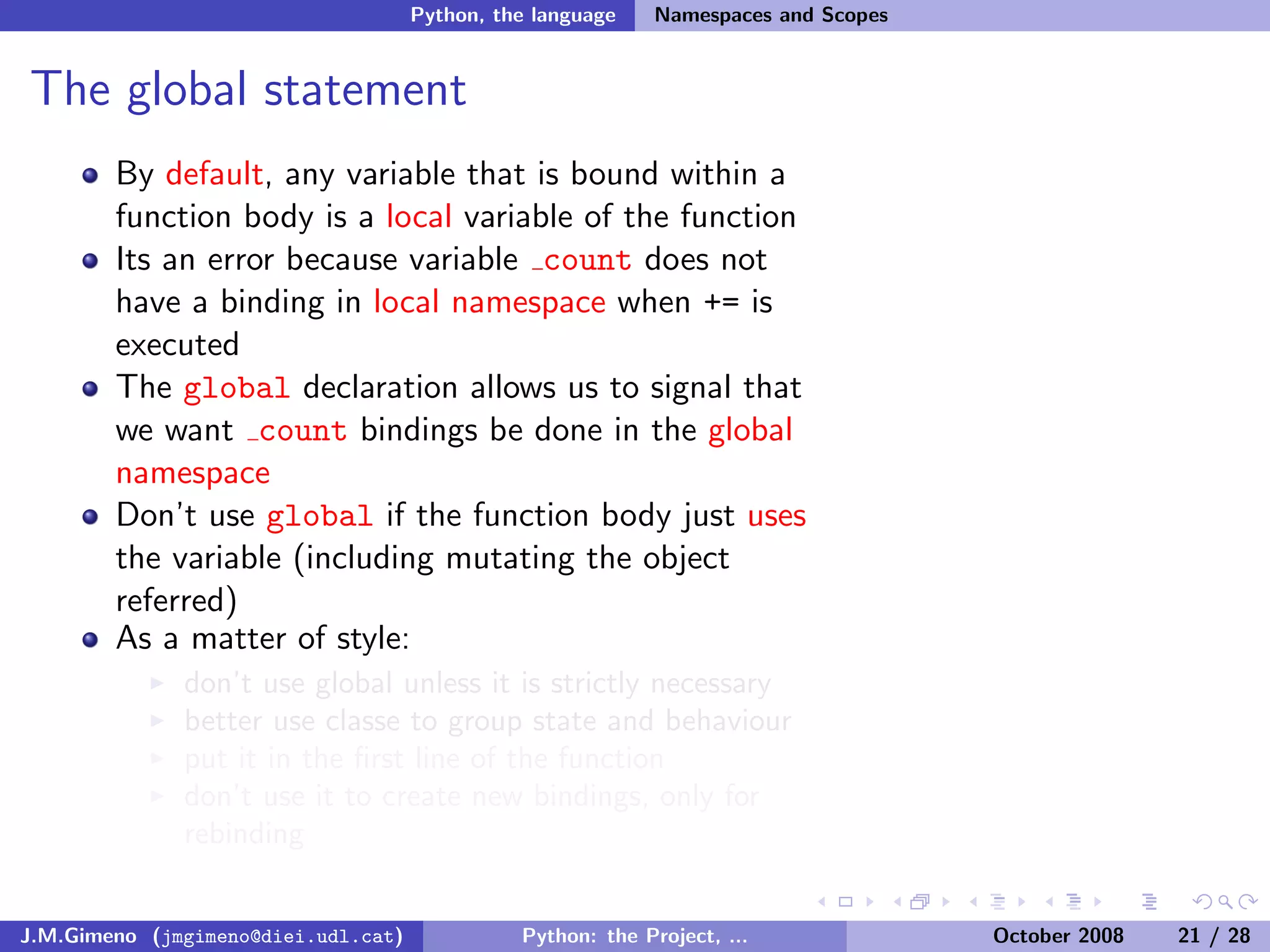
Task: Open 'Namespaces and Scopes' subsection in header
Action: click(x=771, y=15)
